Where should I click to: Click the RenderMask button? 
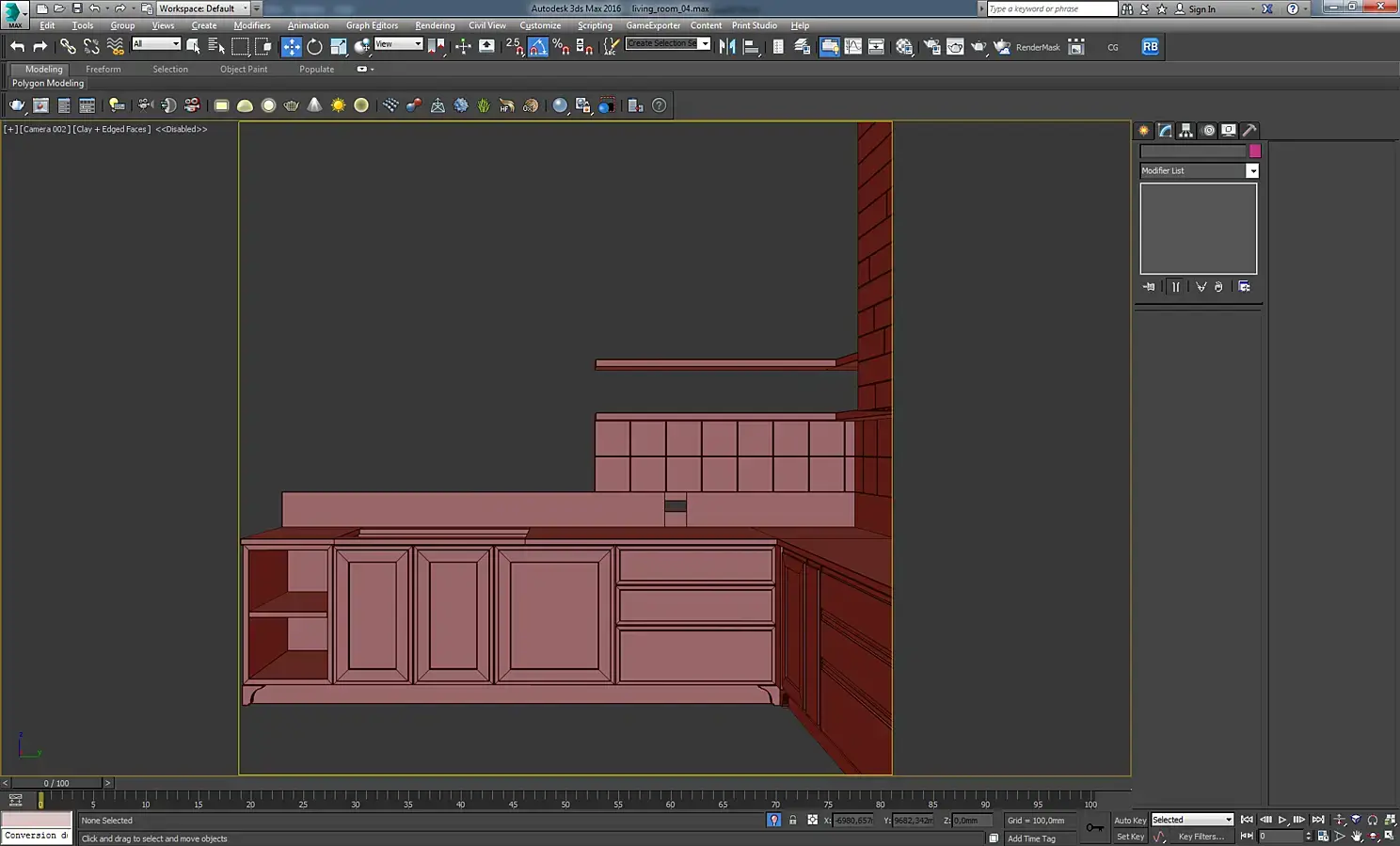pyautogui.click(x=1037, y=47)
